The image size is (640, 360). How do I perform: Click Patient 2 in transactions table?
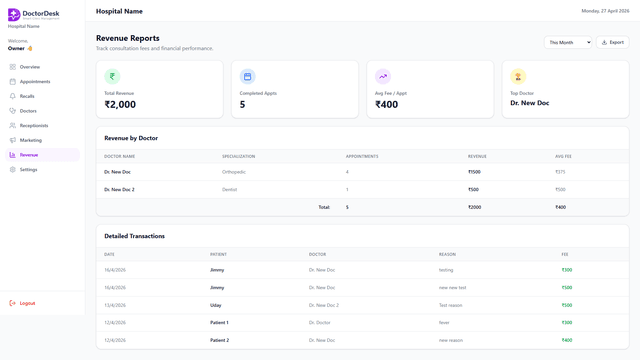[x=220, y=340]
